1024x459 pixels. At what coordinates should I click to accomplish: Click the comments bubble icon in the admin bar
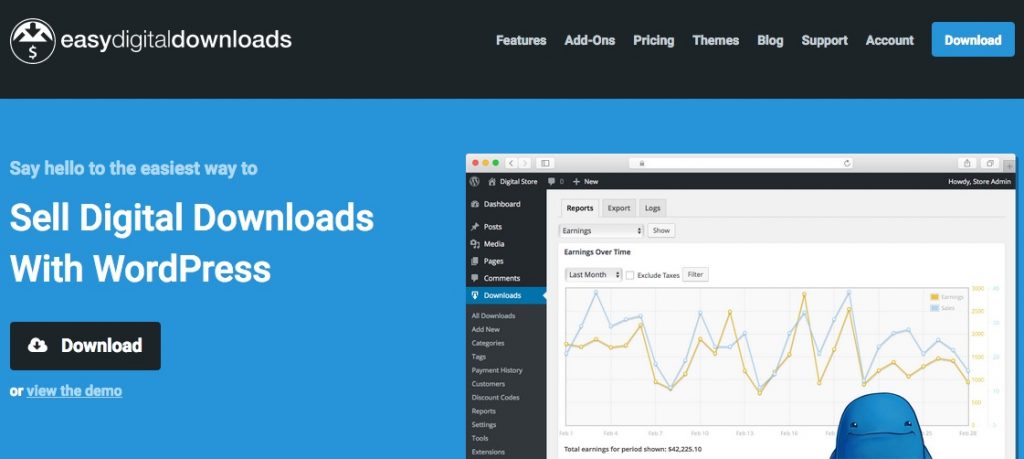(x=552, y=182)
